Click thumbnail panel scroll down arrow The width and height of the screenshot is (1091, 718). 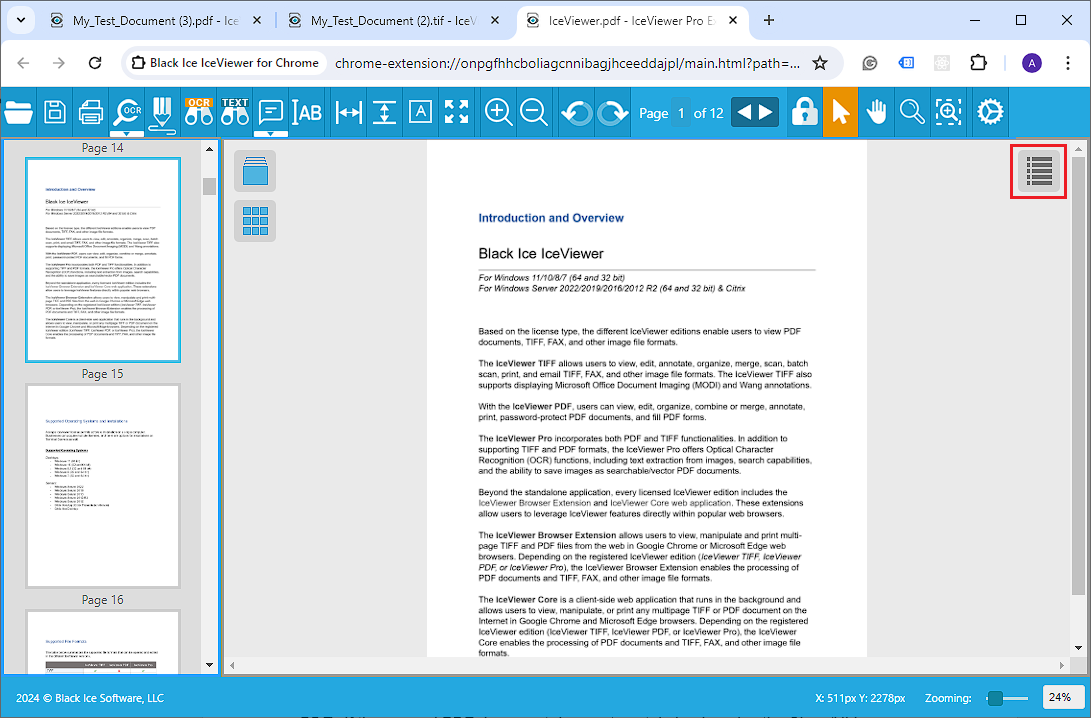209,664
